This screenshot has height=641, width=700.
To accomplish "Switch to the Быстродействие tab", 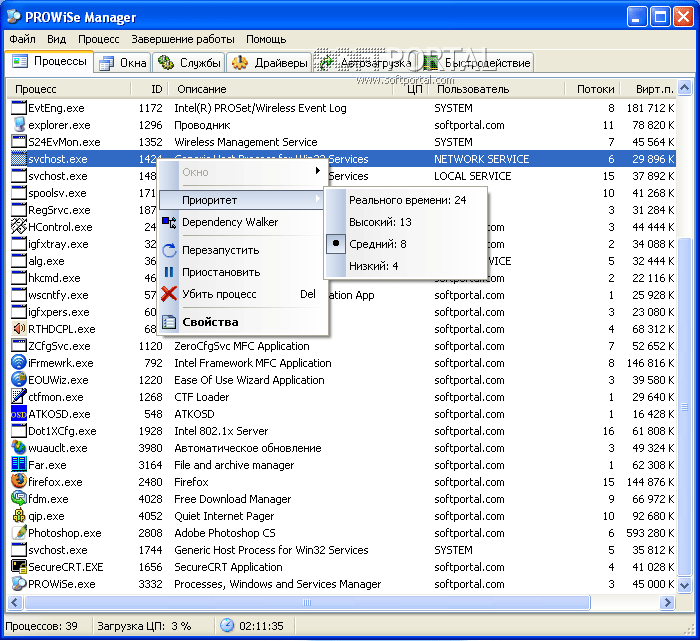I will click(476, 63).
